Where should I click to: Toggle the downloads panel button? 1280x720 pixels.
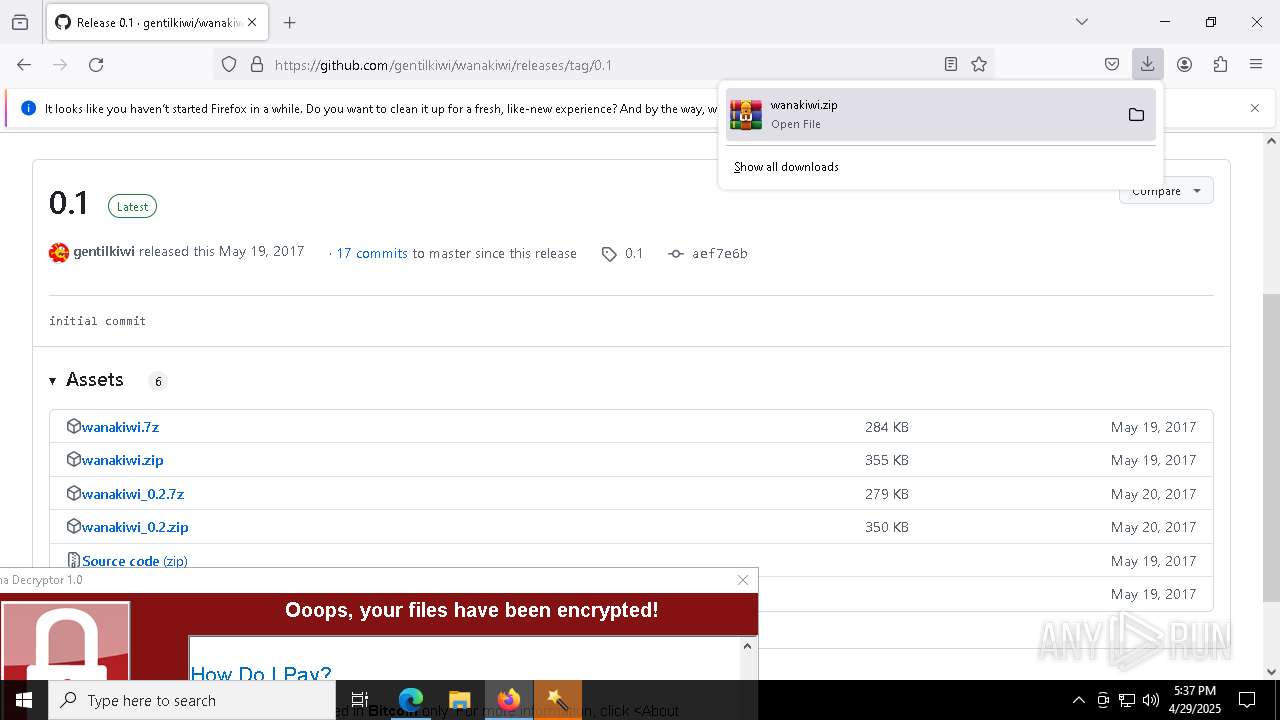tap(1148, 64)
